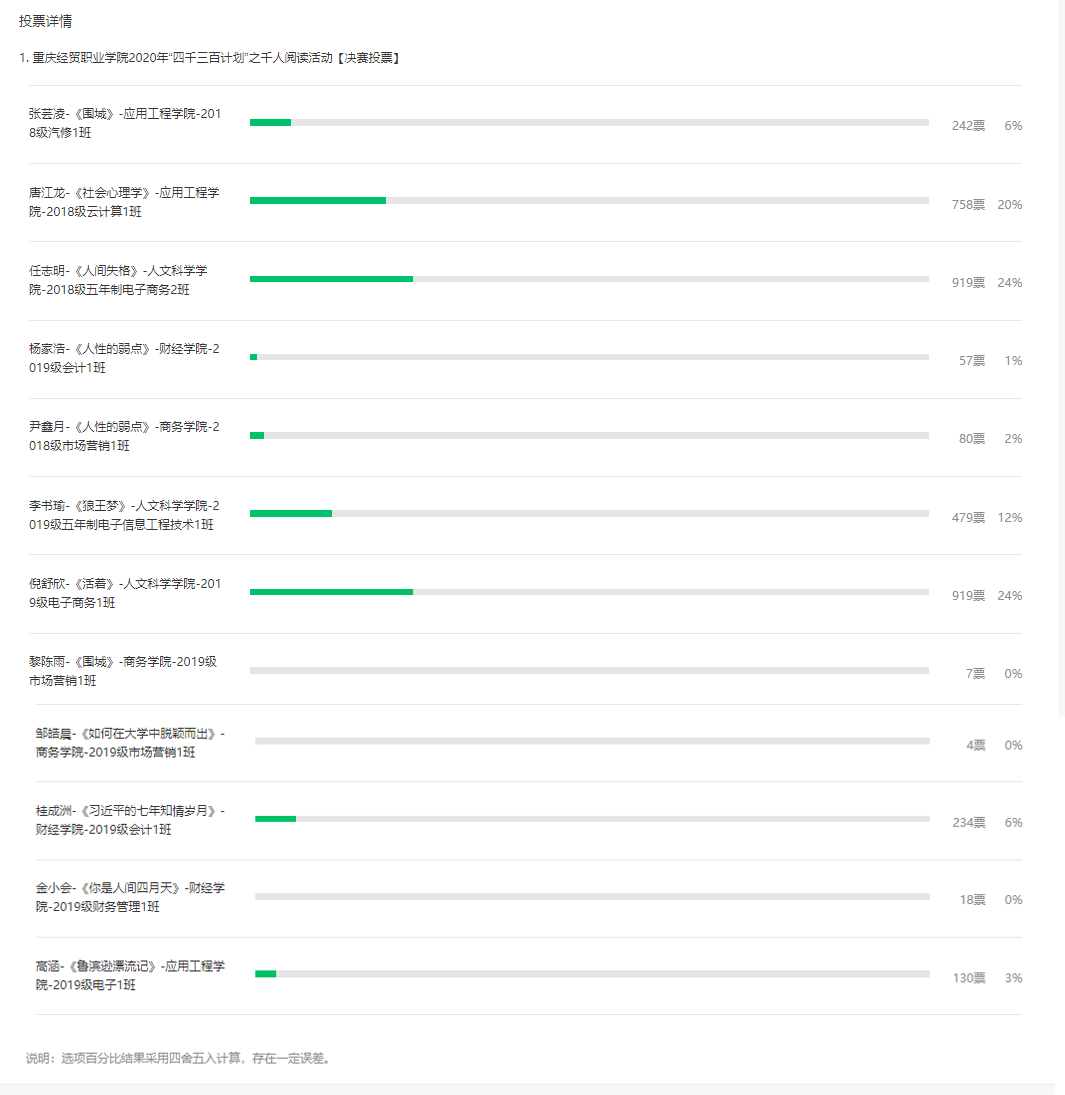Click the 邹皓晨 option label
Screen dimensions: 1065x1095
click(x=131, y=743)
